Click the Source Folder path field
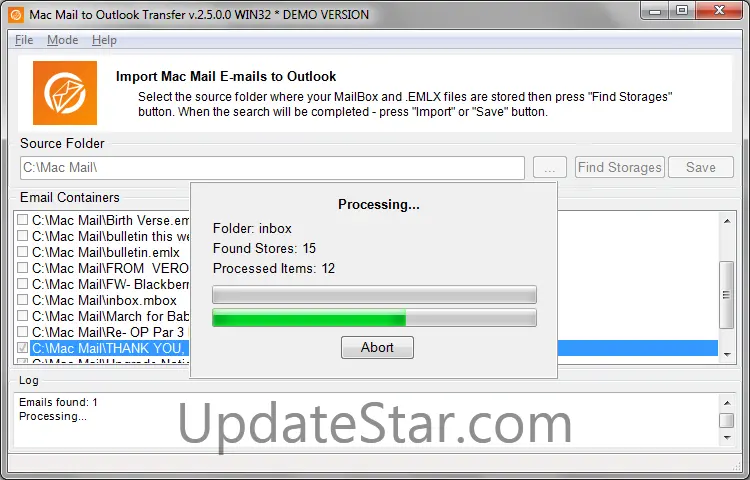 [272, 168]
